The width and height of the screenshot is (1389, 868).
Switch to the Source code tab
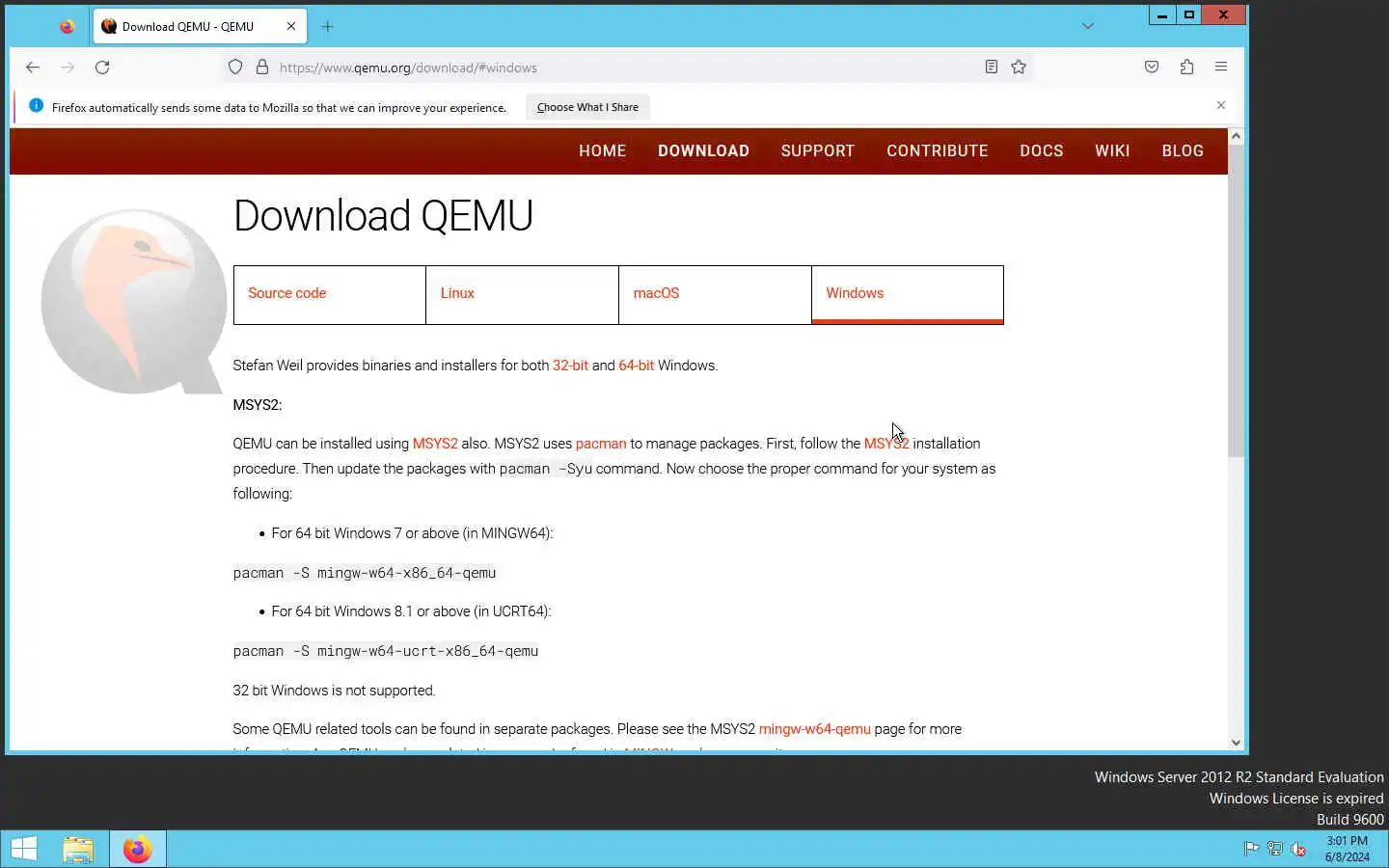coord(329,294)
